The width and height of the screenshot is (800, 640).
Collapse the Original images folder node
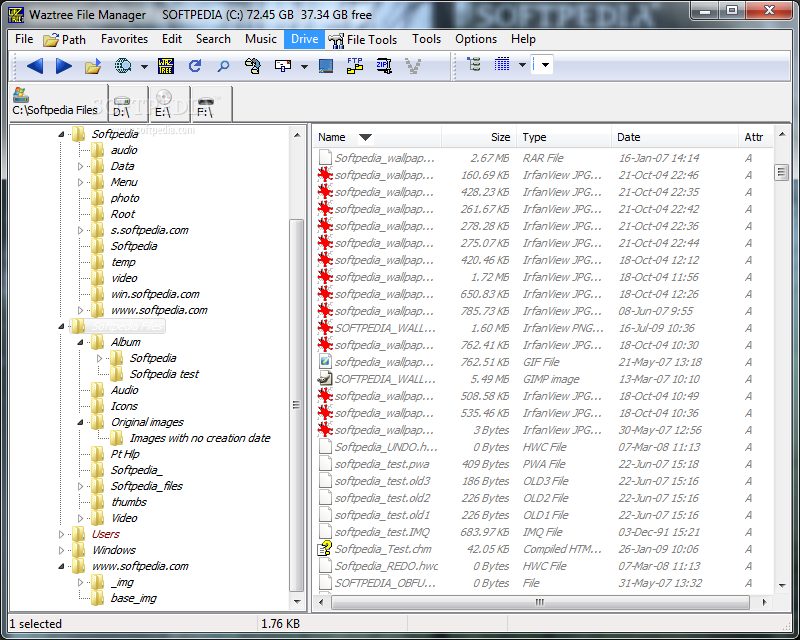(x=81, y=423)
